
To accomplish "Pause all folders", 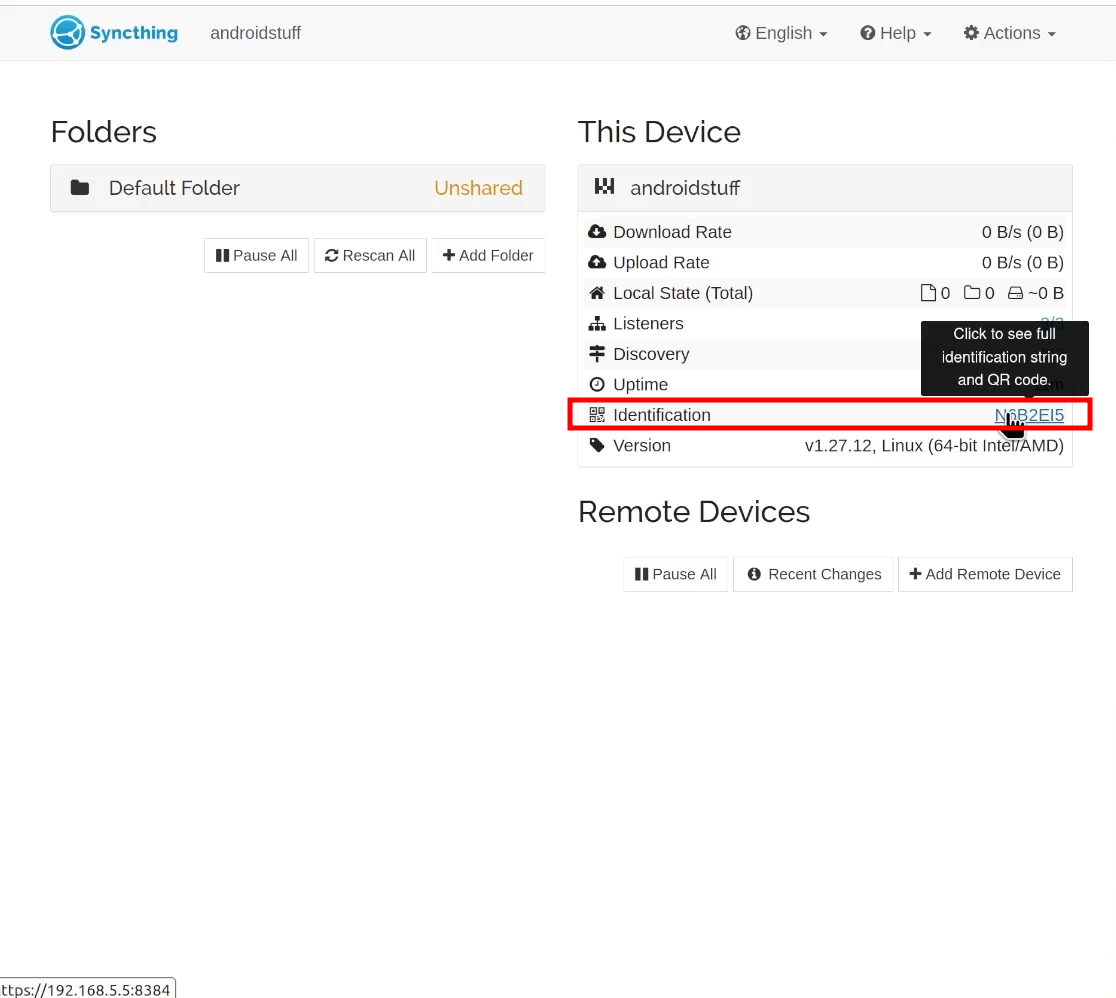I will coord(256,256).
